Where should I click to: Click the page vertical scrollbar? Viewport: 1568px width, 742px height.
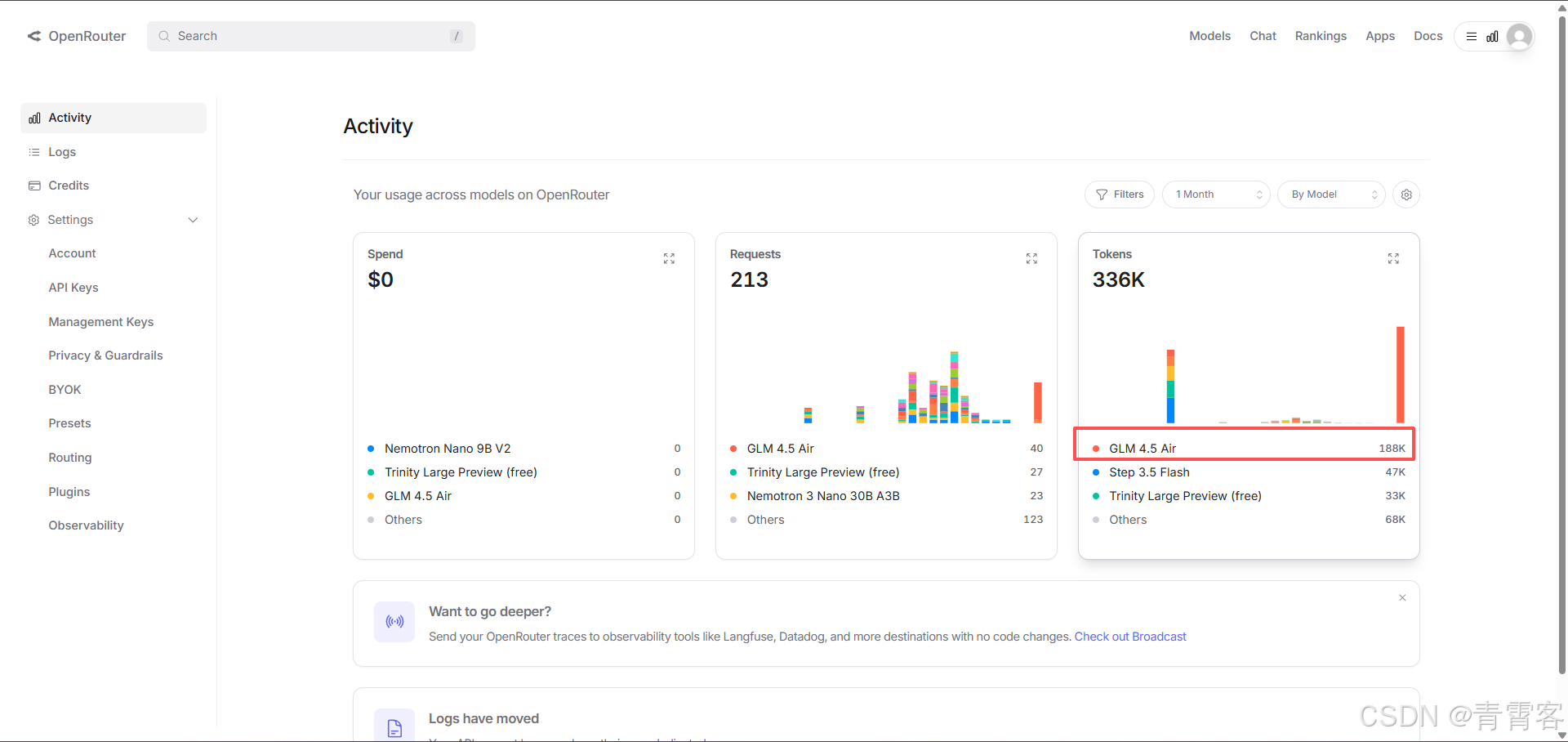[x=1562, y=343]
